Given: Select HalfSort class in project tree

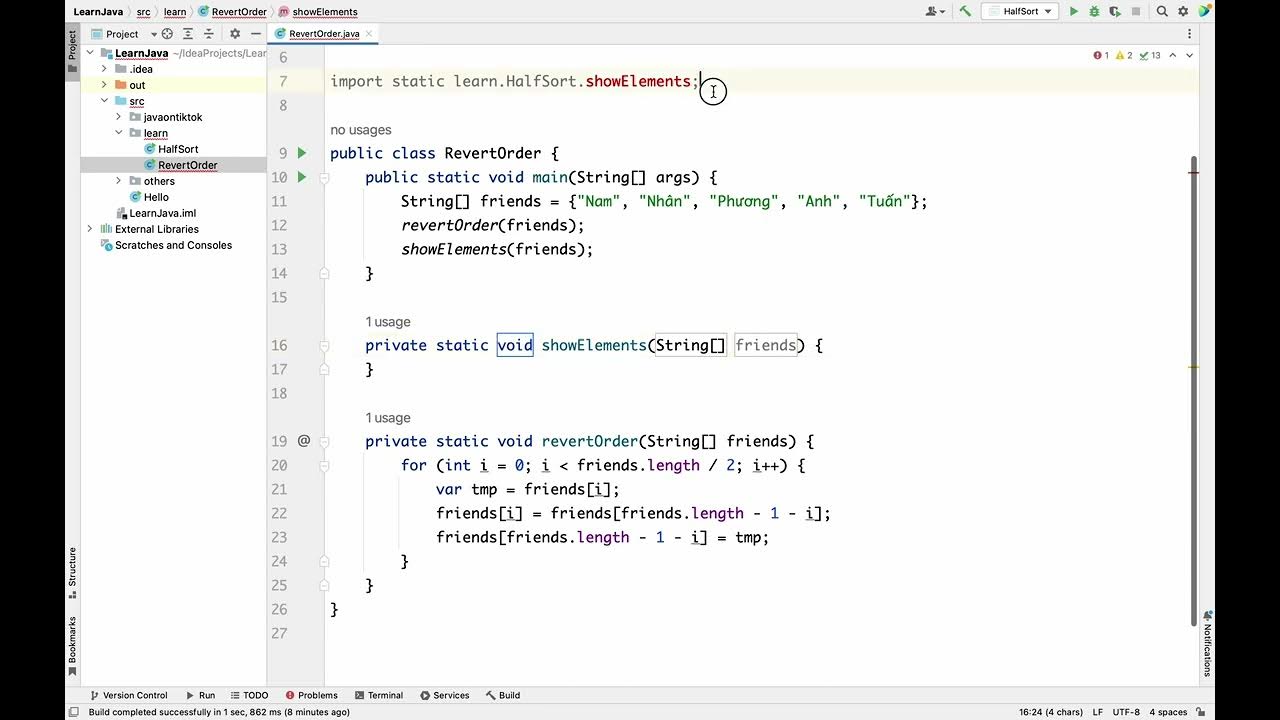Looking at the screenshot, I should tap(178, 149).
